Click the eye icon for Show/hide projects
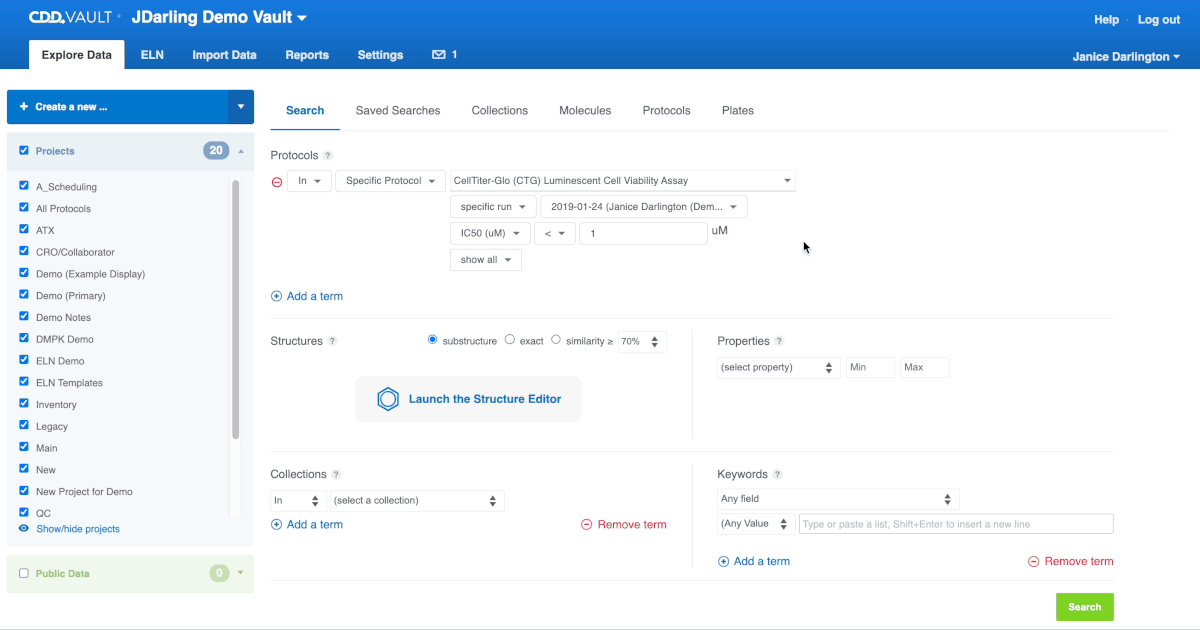The image size is (1200, 630). click(24, 528)
